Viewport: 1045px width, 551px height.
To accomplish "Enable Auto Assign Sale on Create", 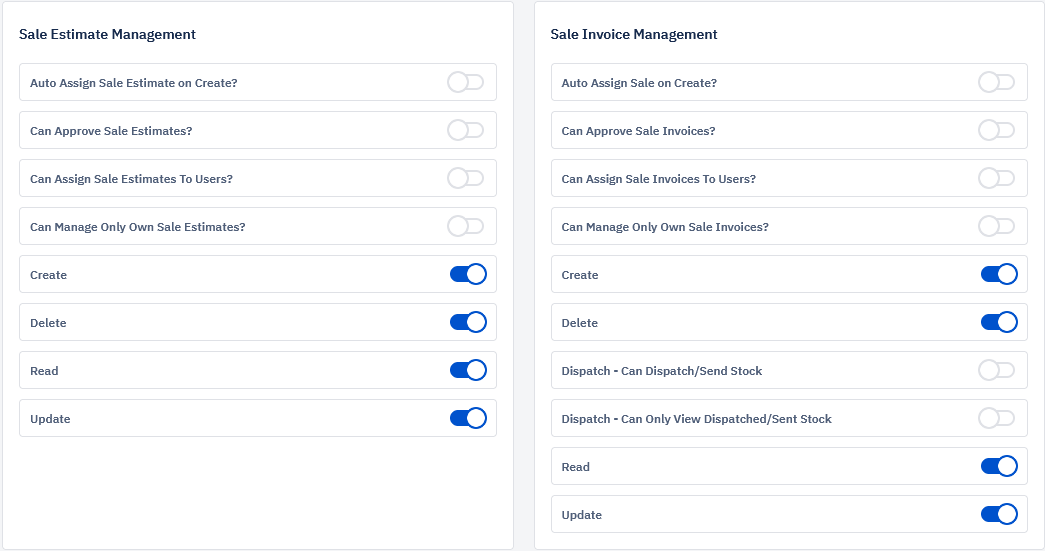I will tap(996, 82).
